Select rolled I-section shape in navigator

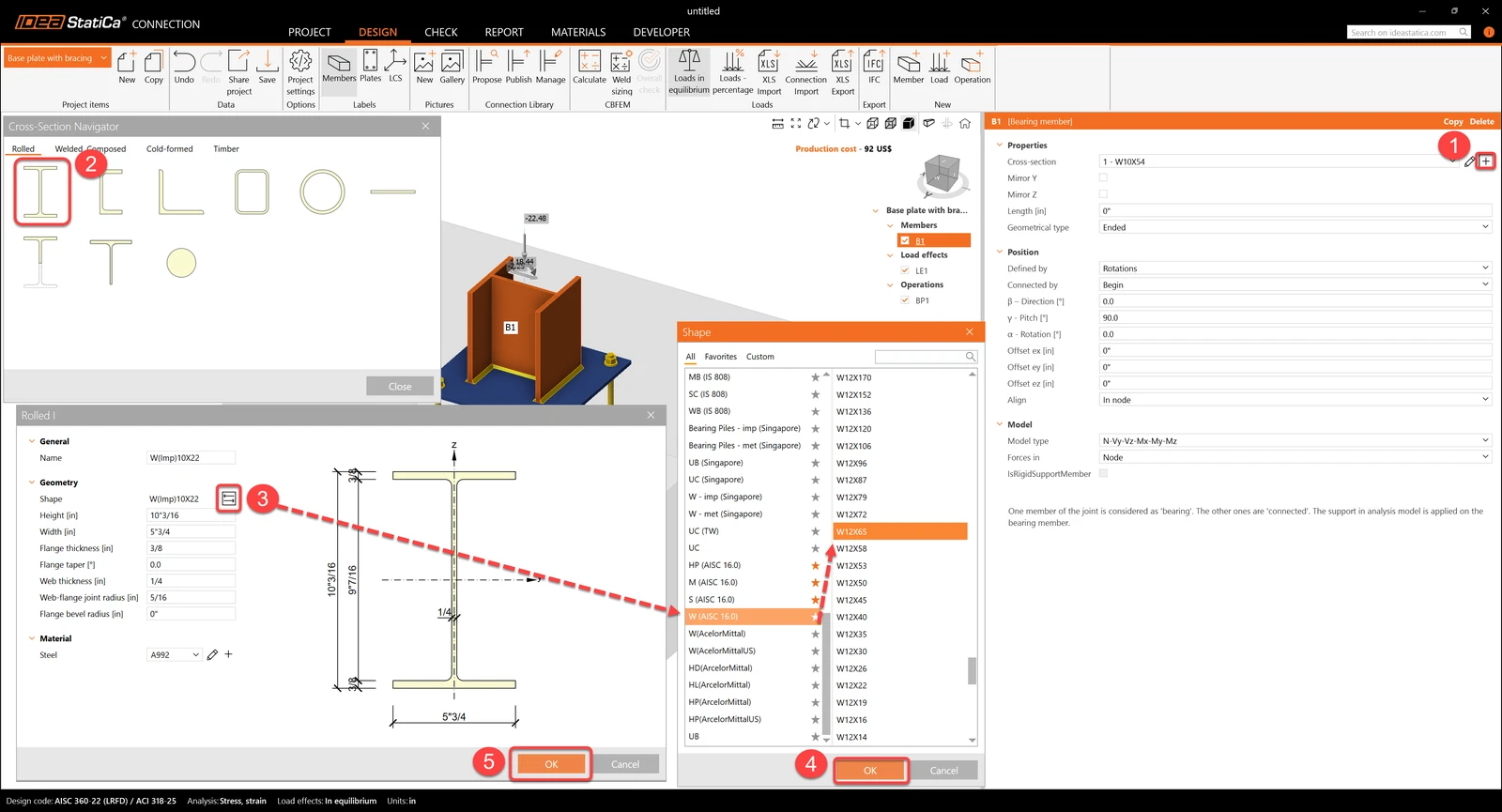tap(41, 192)
